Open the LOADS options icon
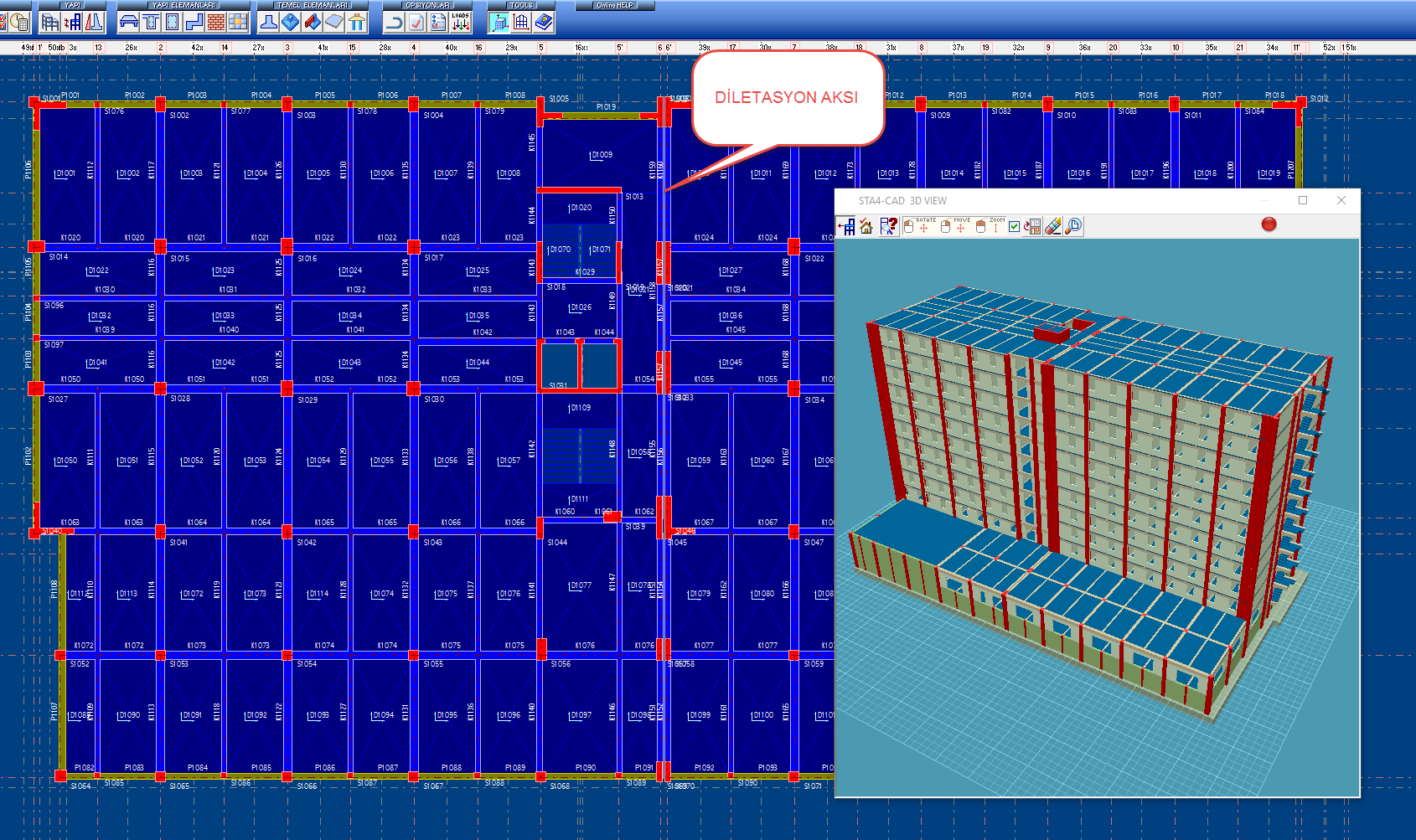The image size is (1416, 840). pos(460,23)
